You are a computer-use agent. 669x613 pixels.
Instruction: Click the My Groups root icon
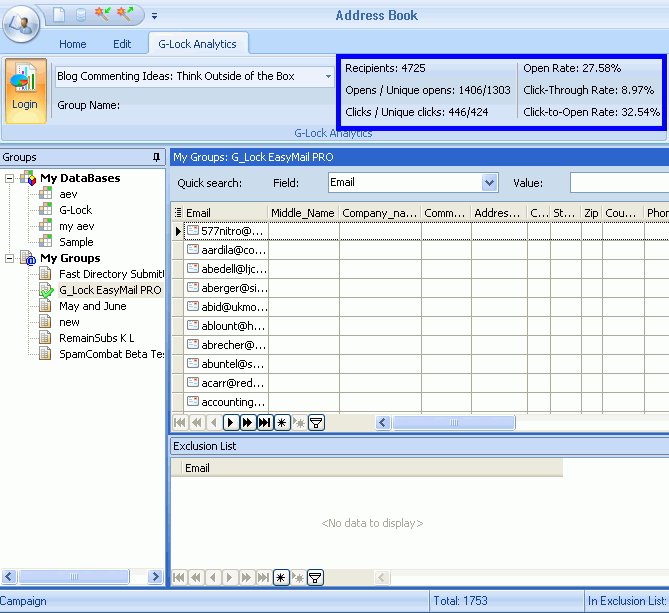pos(28,258)
